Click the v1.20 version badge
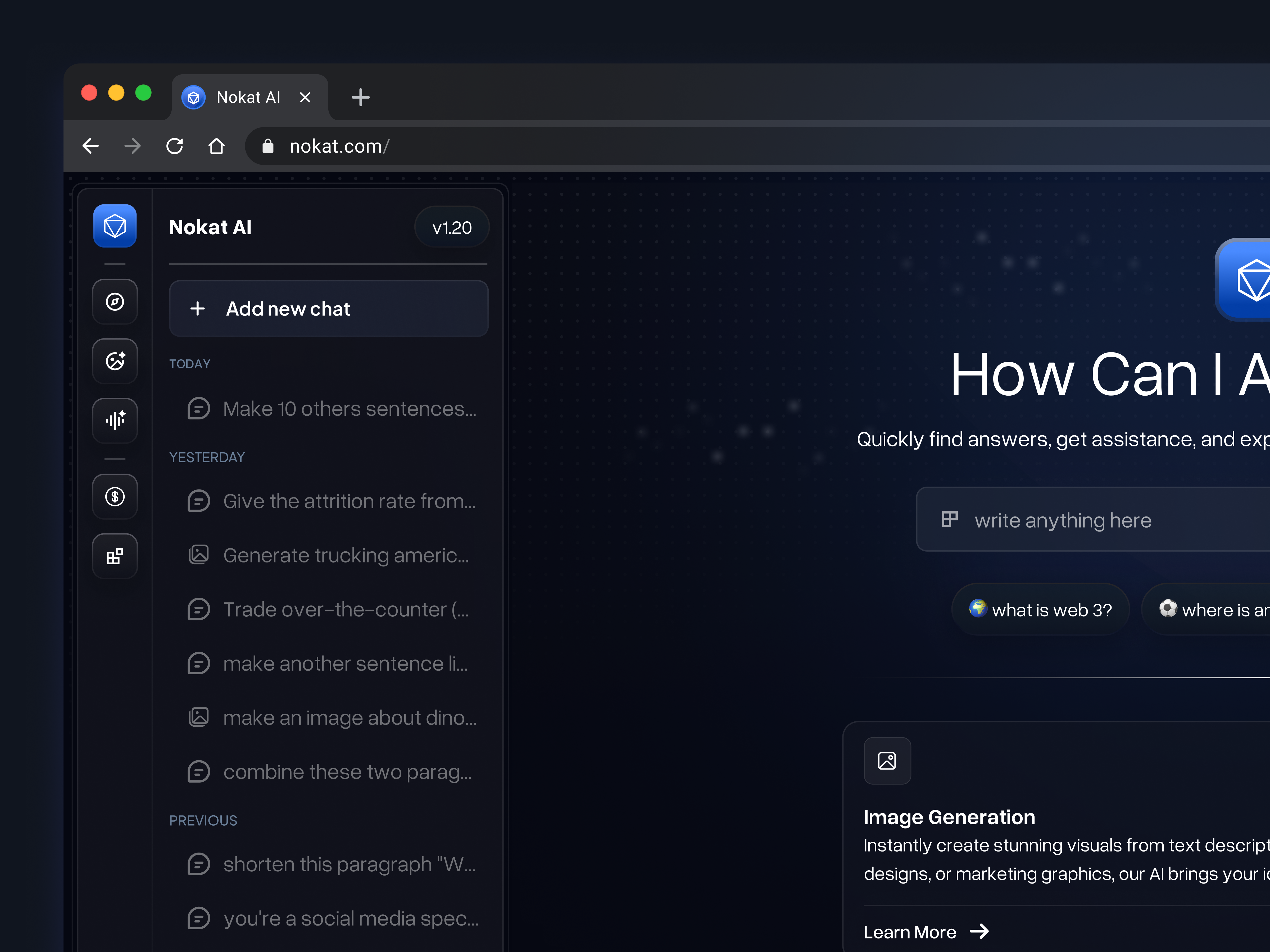This screenshot has width=1270, height=952. coord(452,227)
